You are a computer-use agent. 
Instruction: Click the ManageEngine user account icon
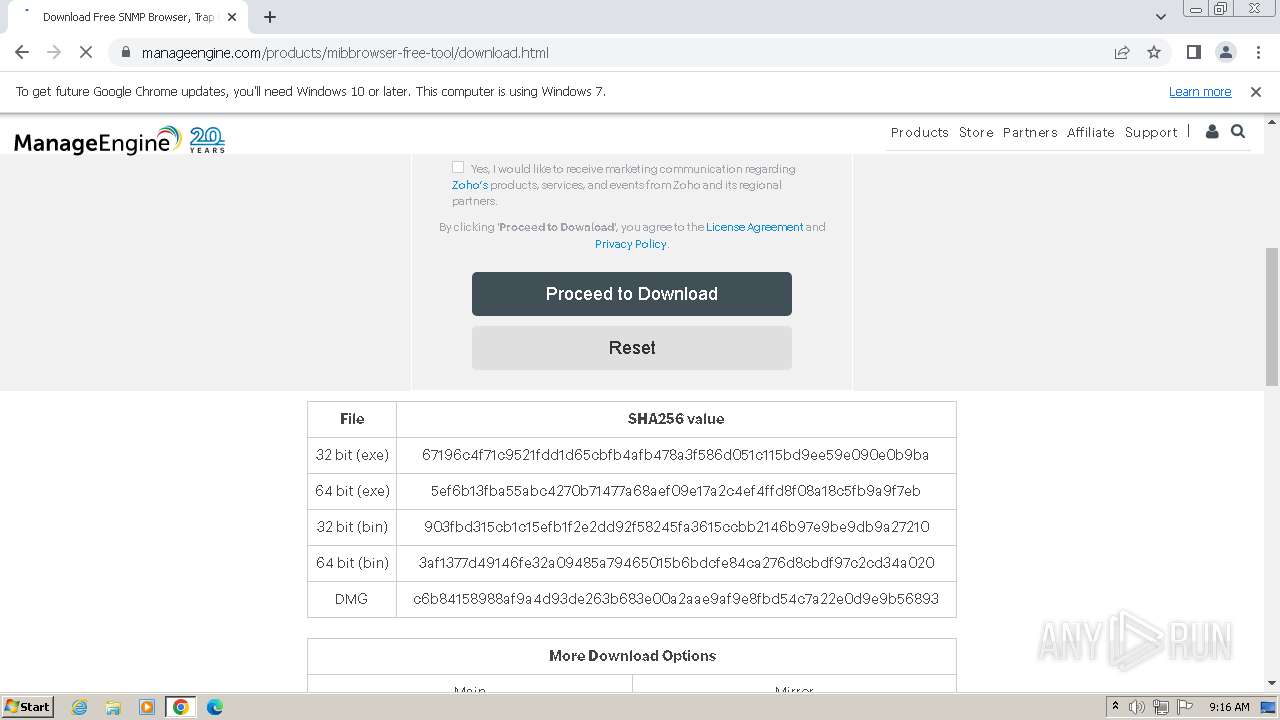pos(1212,131)
